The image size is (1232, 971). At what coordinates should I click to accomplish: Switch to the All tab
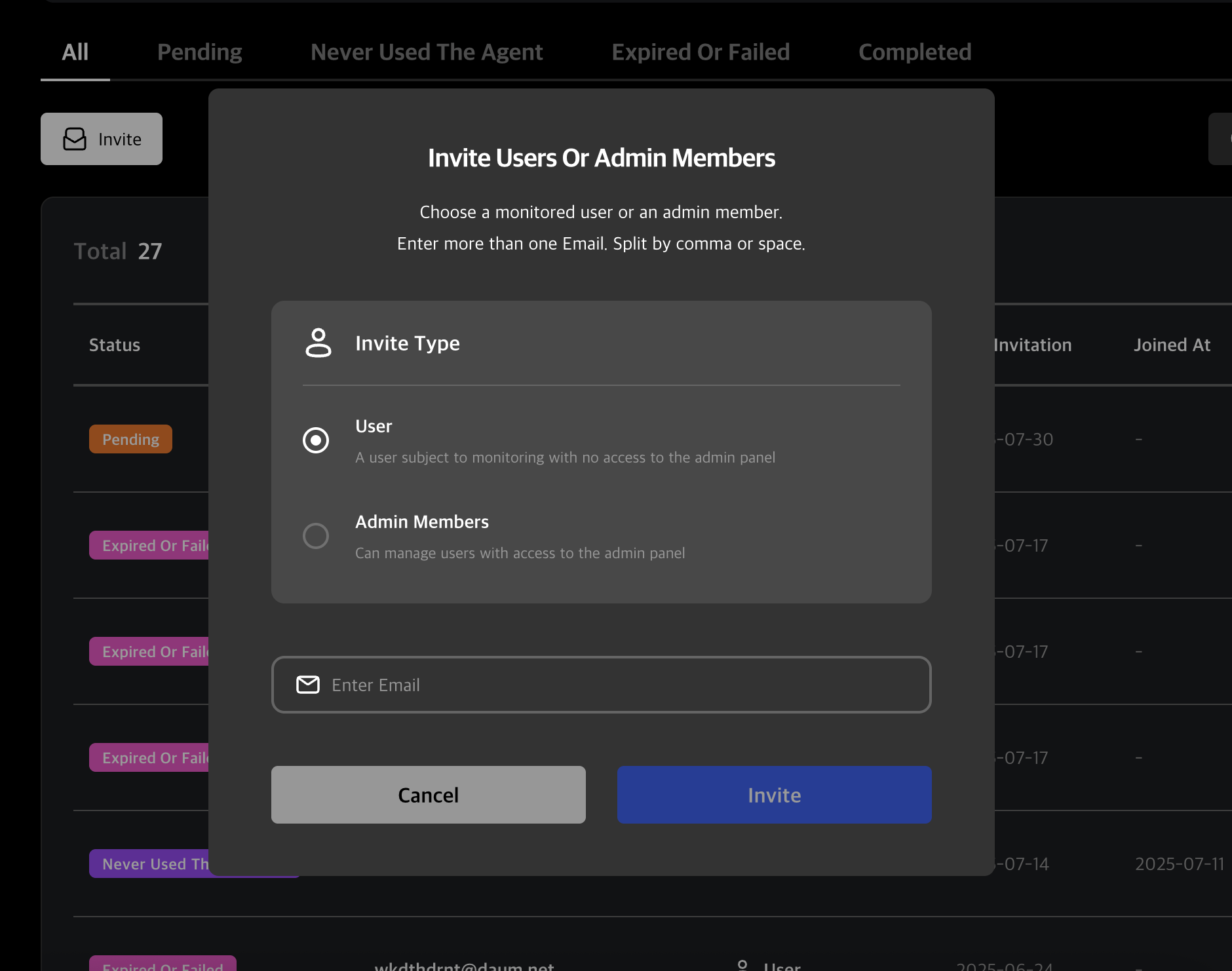click(75, 52)
